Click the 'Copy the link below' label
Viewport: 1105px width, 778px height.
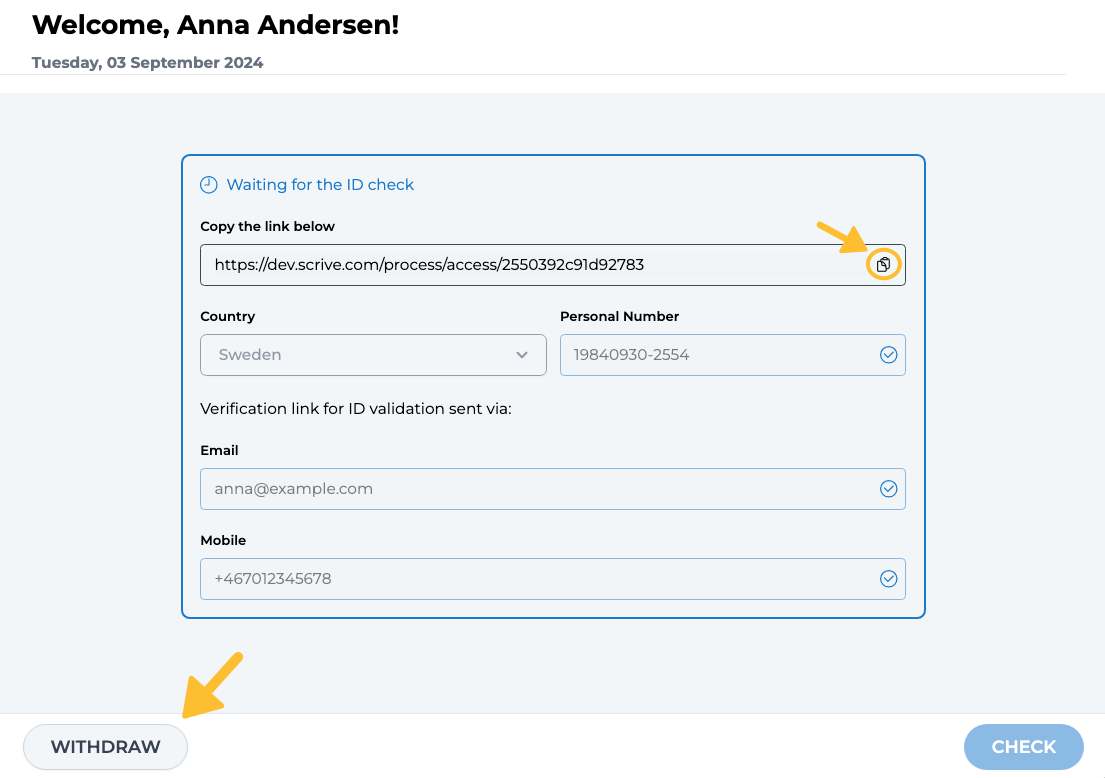[267, 227]
